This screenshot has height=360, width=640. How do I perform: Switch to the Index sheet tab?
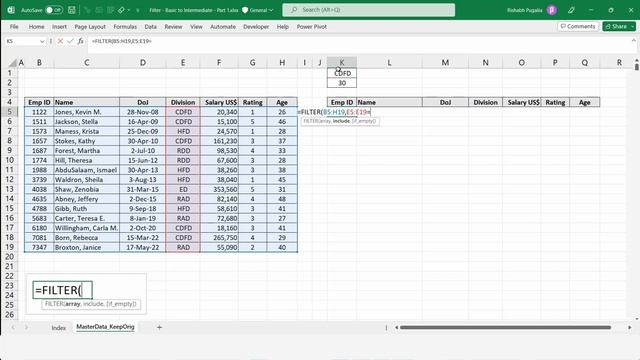click(58, 328)
